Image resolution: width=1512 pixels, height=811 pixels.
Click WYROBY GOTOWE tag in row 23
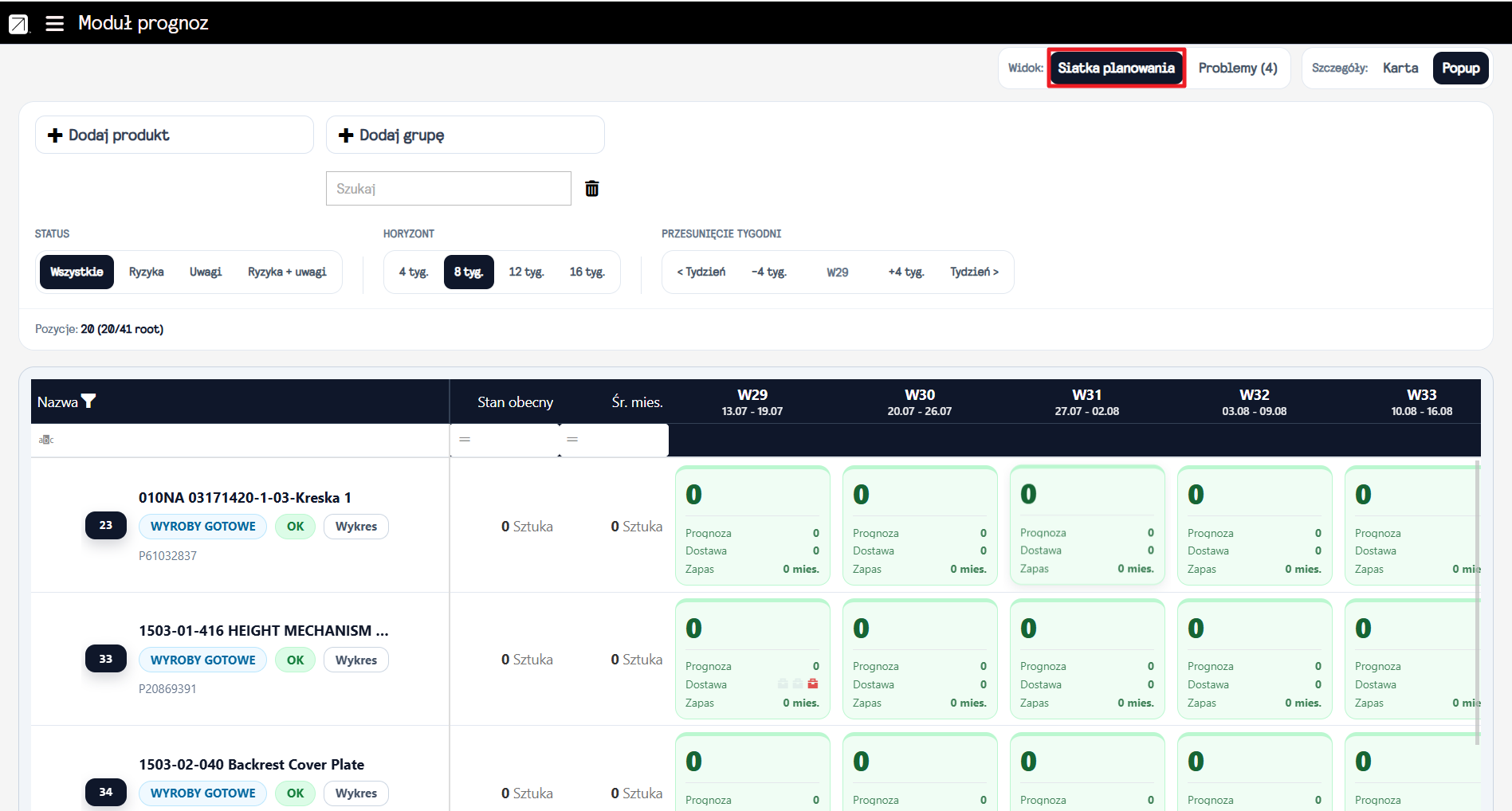[x=203, y=527]
